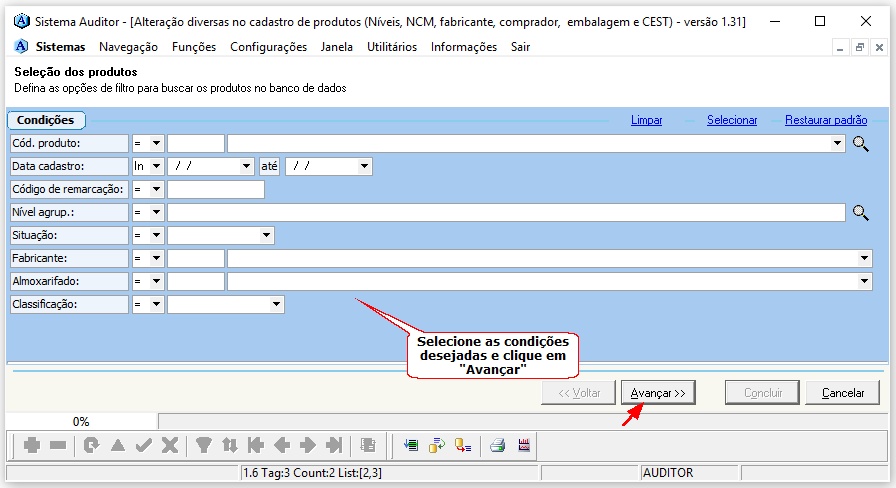896x488 pixels.
Task: Open Fabricante operator dropdown
Action: (156, 258)
